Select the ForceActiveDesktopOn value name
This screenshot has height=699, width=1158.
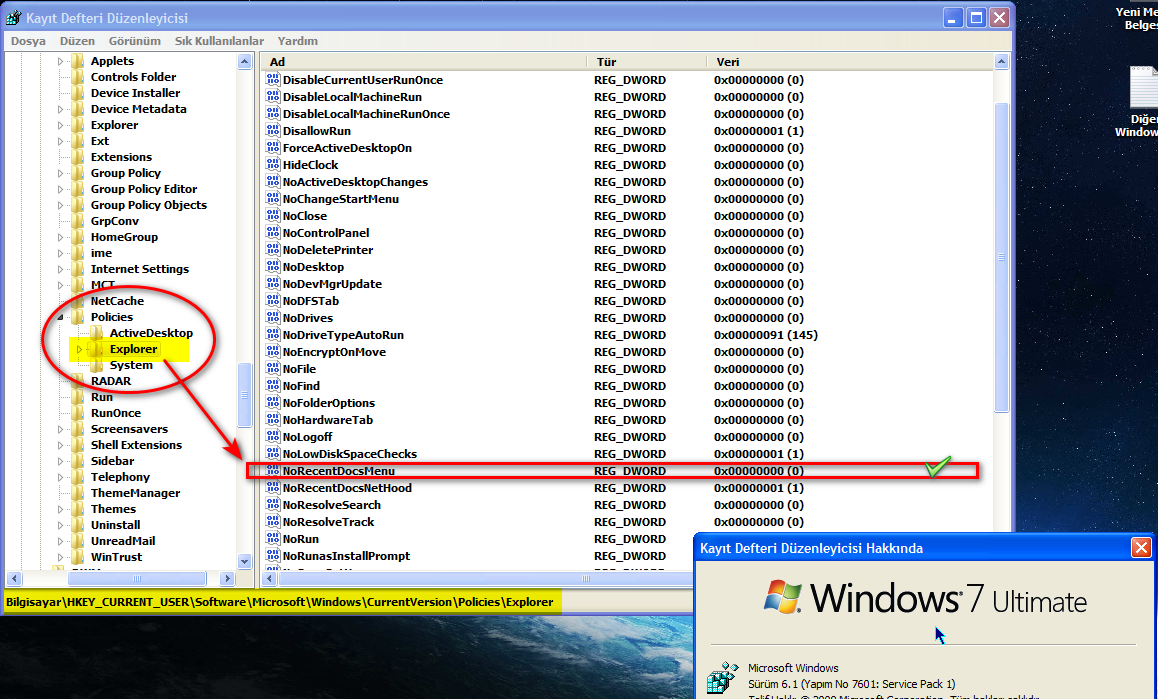click(x=347, y=148)
